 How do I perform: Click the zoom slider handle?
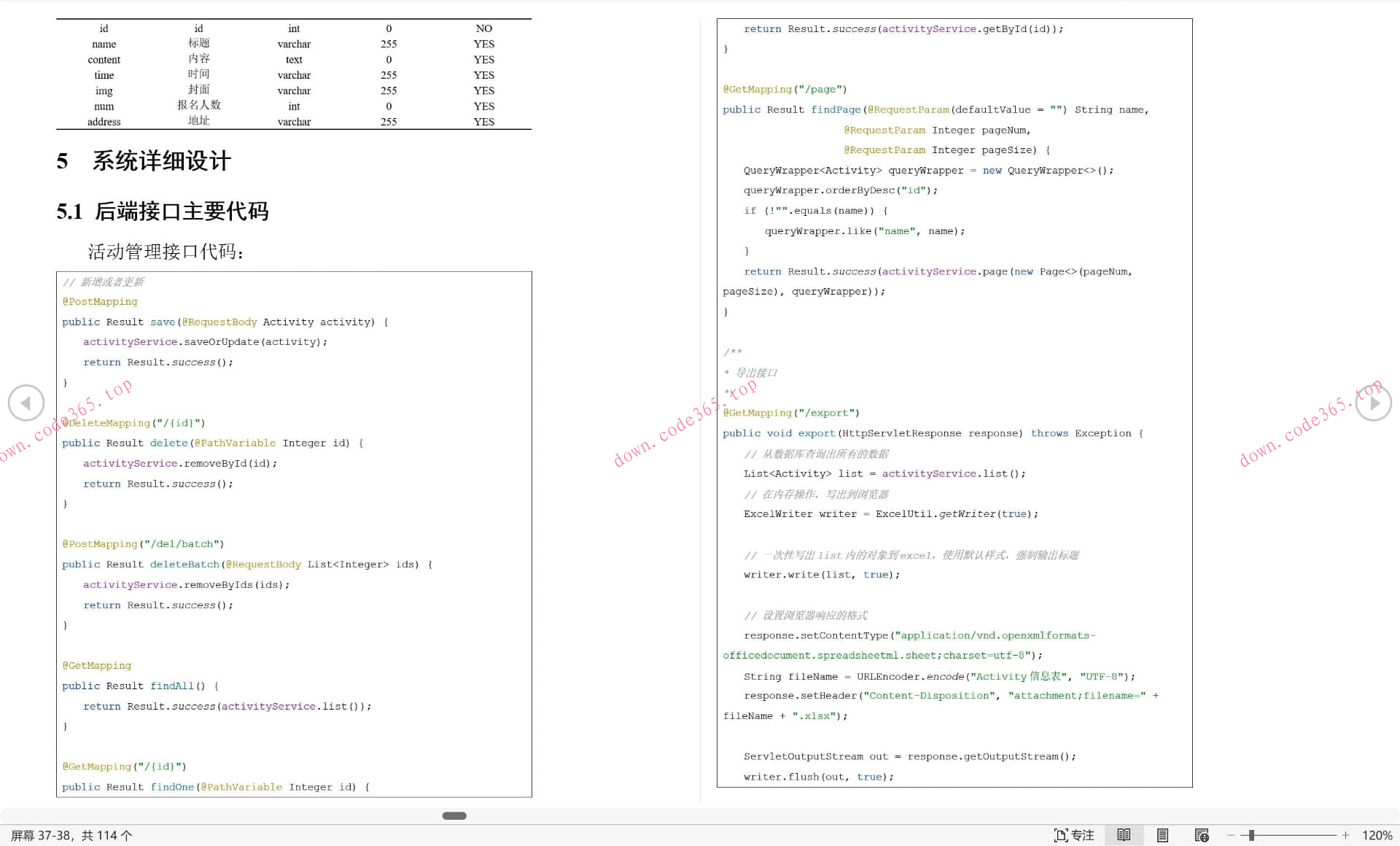(1251, 835)
